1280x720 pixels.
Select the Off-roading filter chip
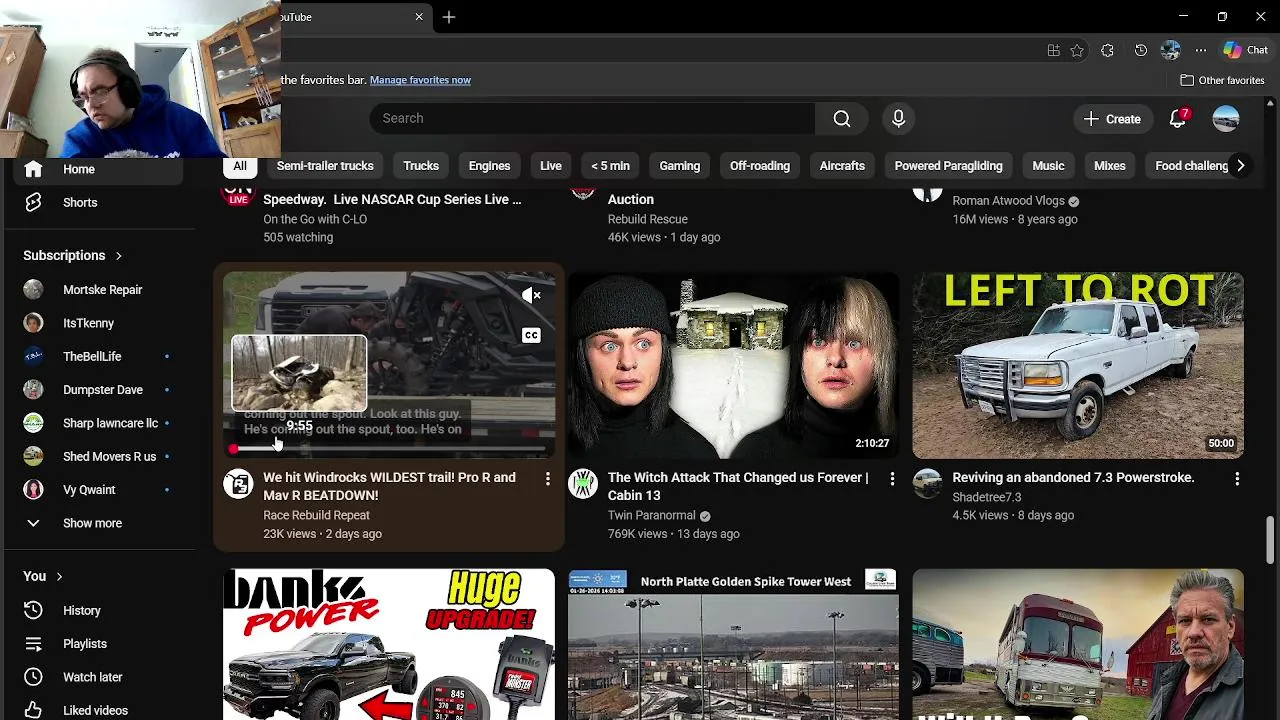[760, 166]
